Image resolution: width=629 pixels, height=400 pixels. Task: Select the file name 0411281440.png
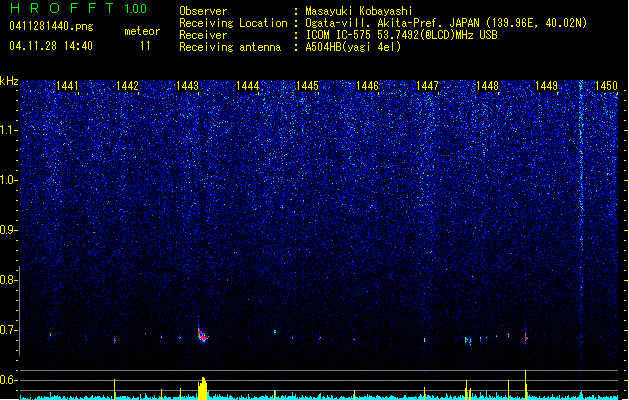tap(51, 26)
